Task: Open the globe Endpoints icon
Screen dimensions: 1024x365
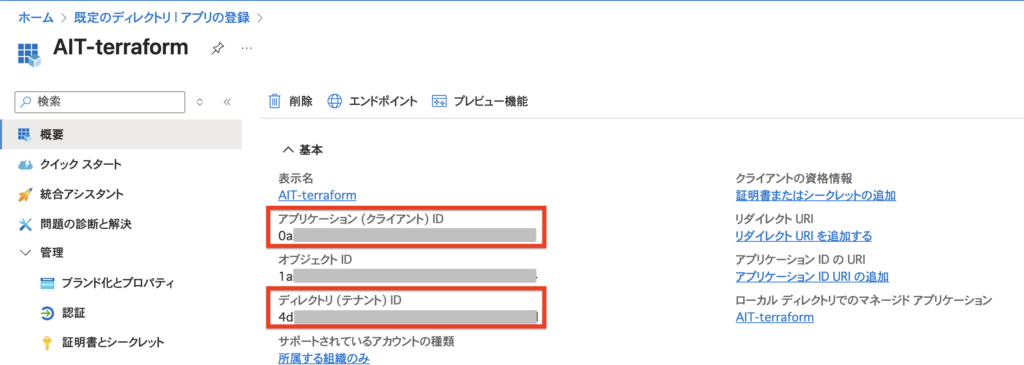Action: coord(335,101)
